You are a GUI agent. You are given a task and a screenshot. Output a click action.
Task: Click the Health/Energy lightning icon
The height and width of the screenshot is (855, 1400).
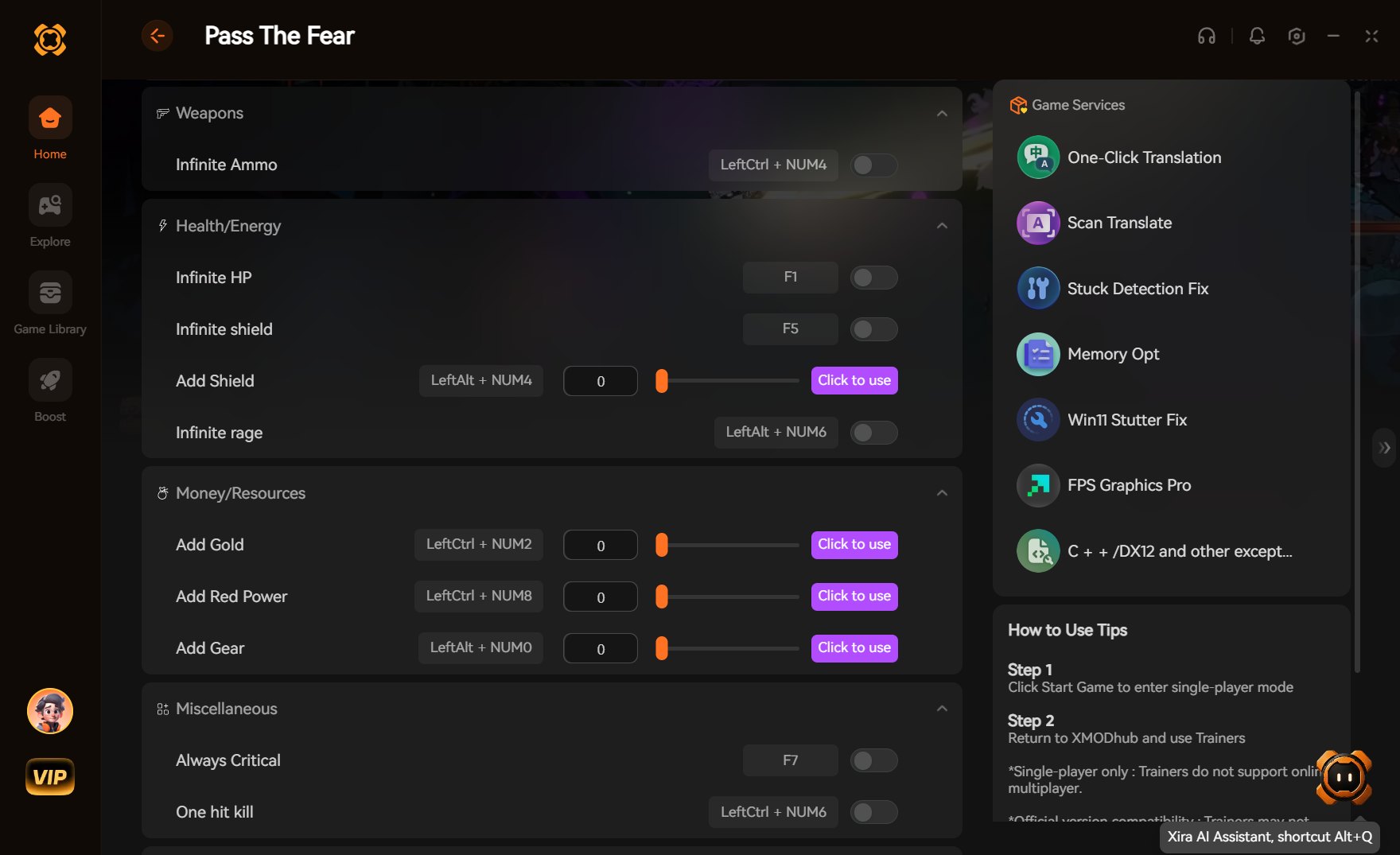click(x=163, y=226)
